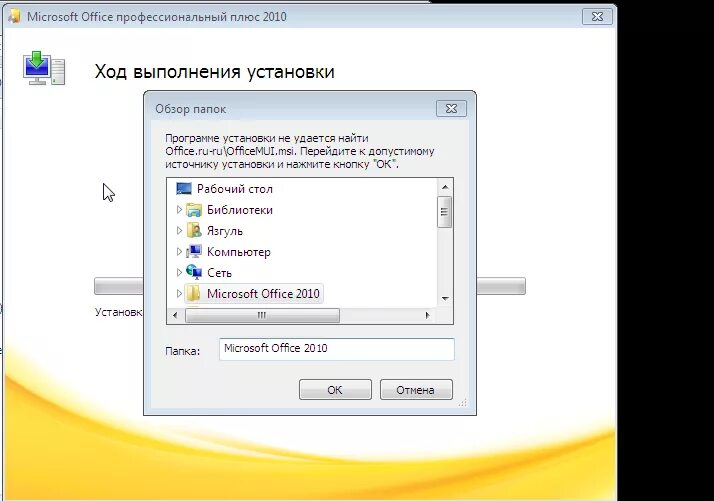Click the Папка folder name input field
Screen dimensions: 714x501
coord(337,349)
